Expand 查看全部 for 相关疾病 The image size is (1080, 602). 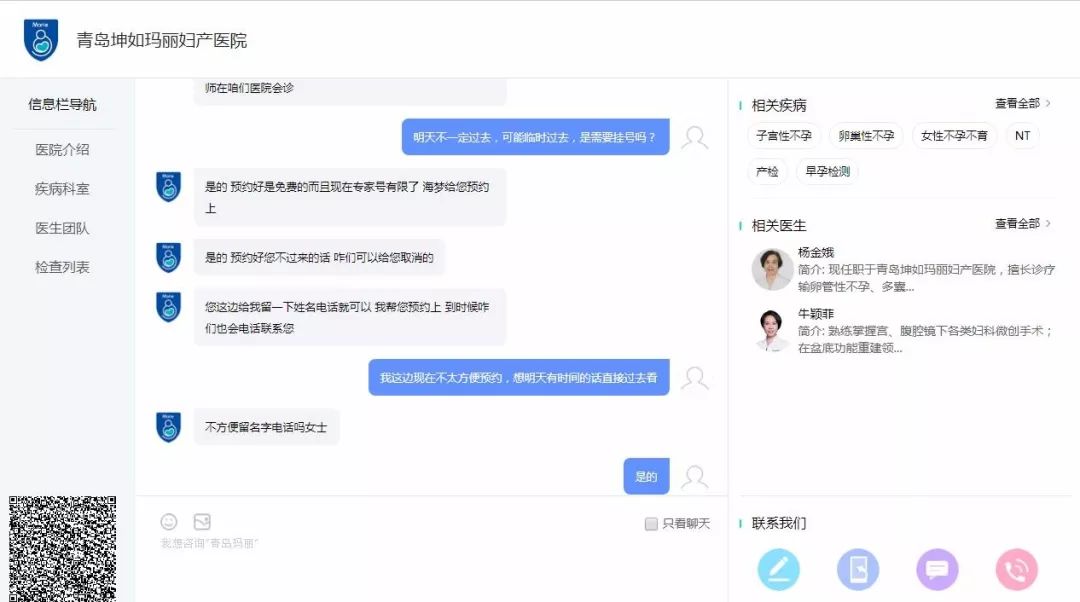point(1023,103)
